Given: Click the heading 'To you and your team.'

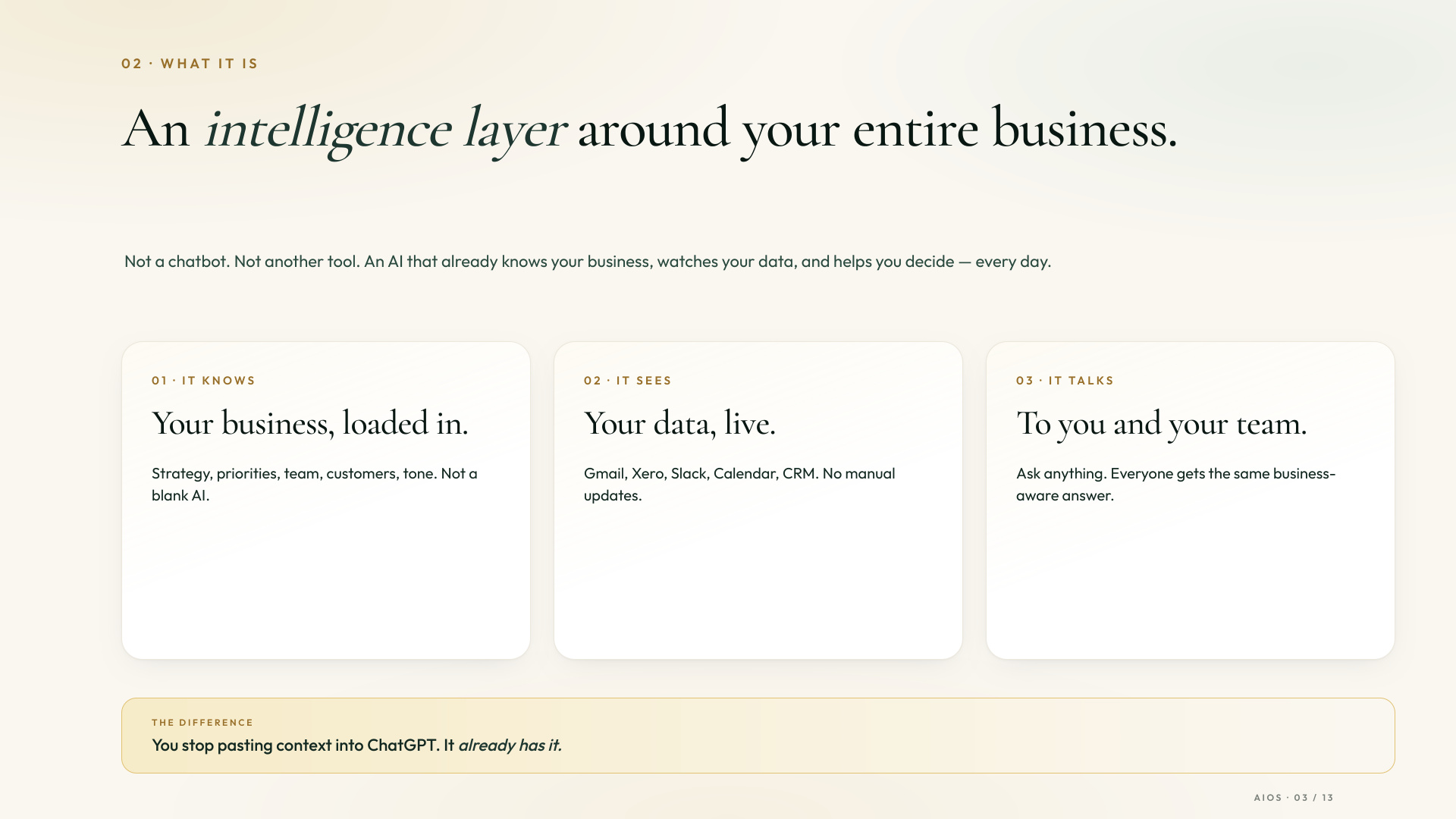Looking at the screenshot, I should pos(1162,423).
